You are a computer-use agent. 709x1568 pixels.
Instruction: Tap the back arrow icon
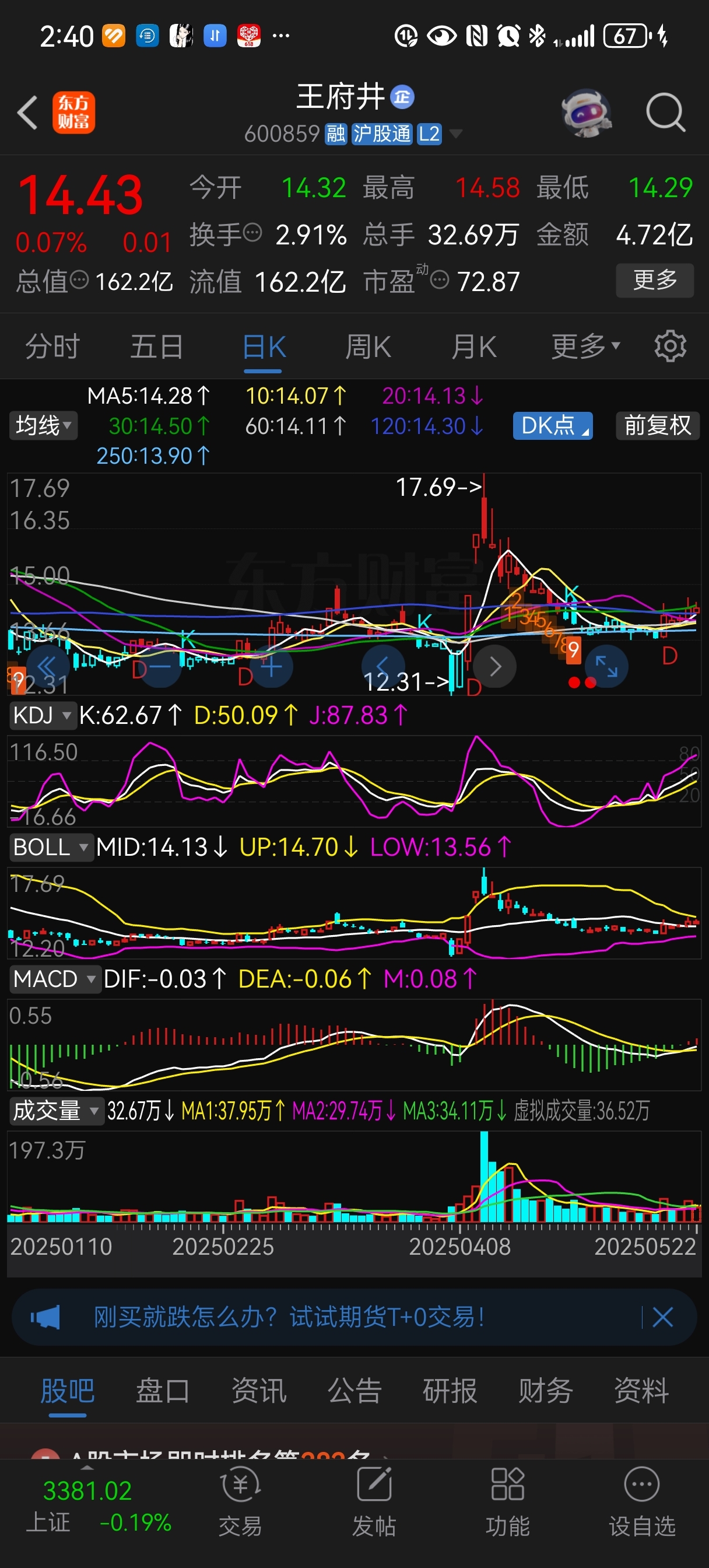point(27,113)
